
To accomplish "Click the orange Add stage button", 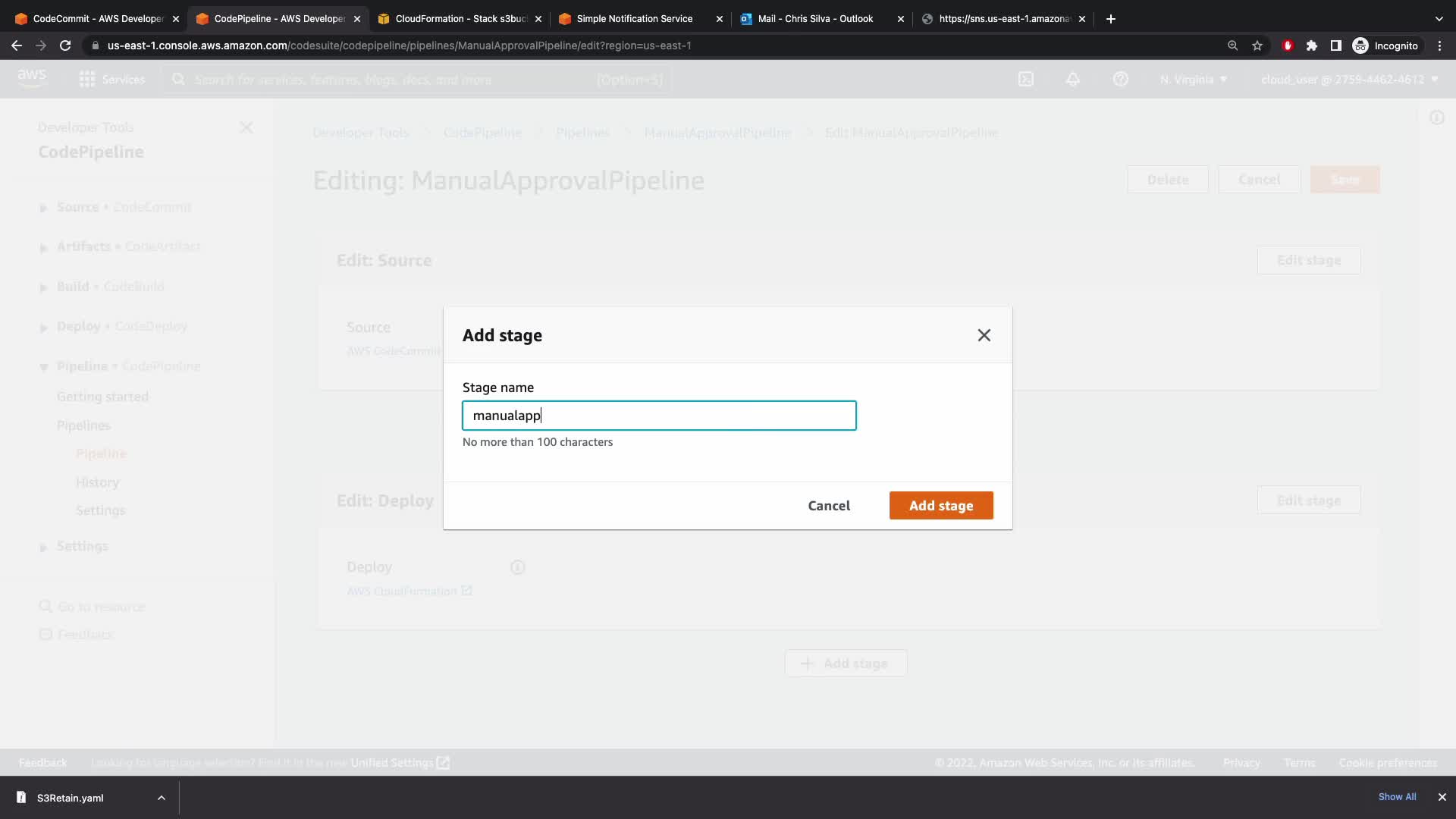I will coord(940,506).
